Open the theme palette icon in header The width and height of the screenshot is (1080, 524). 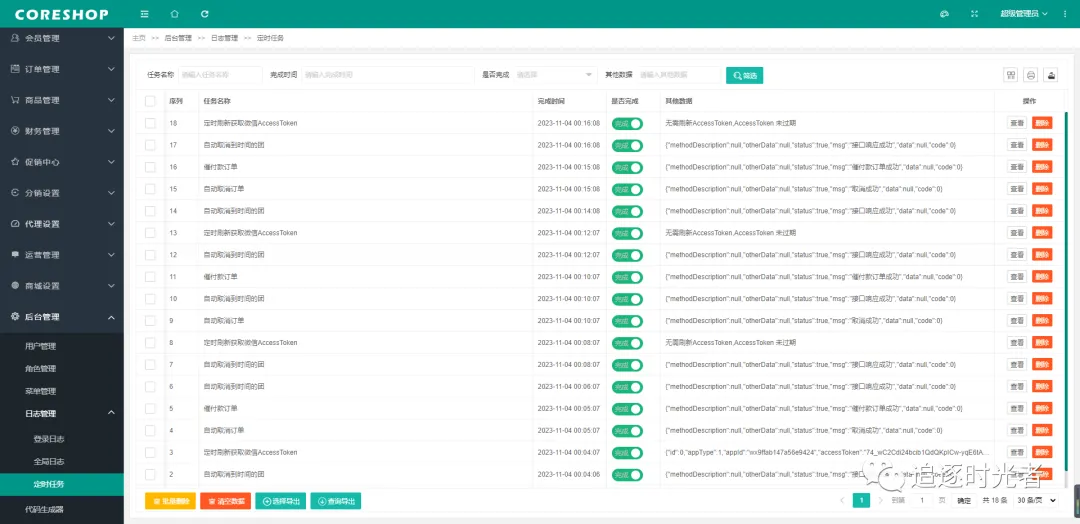point(944,14)
